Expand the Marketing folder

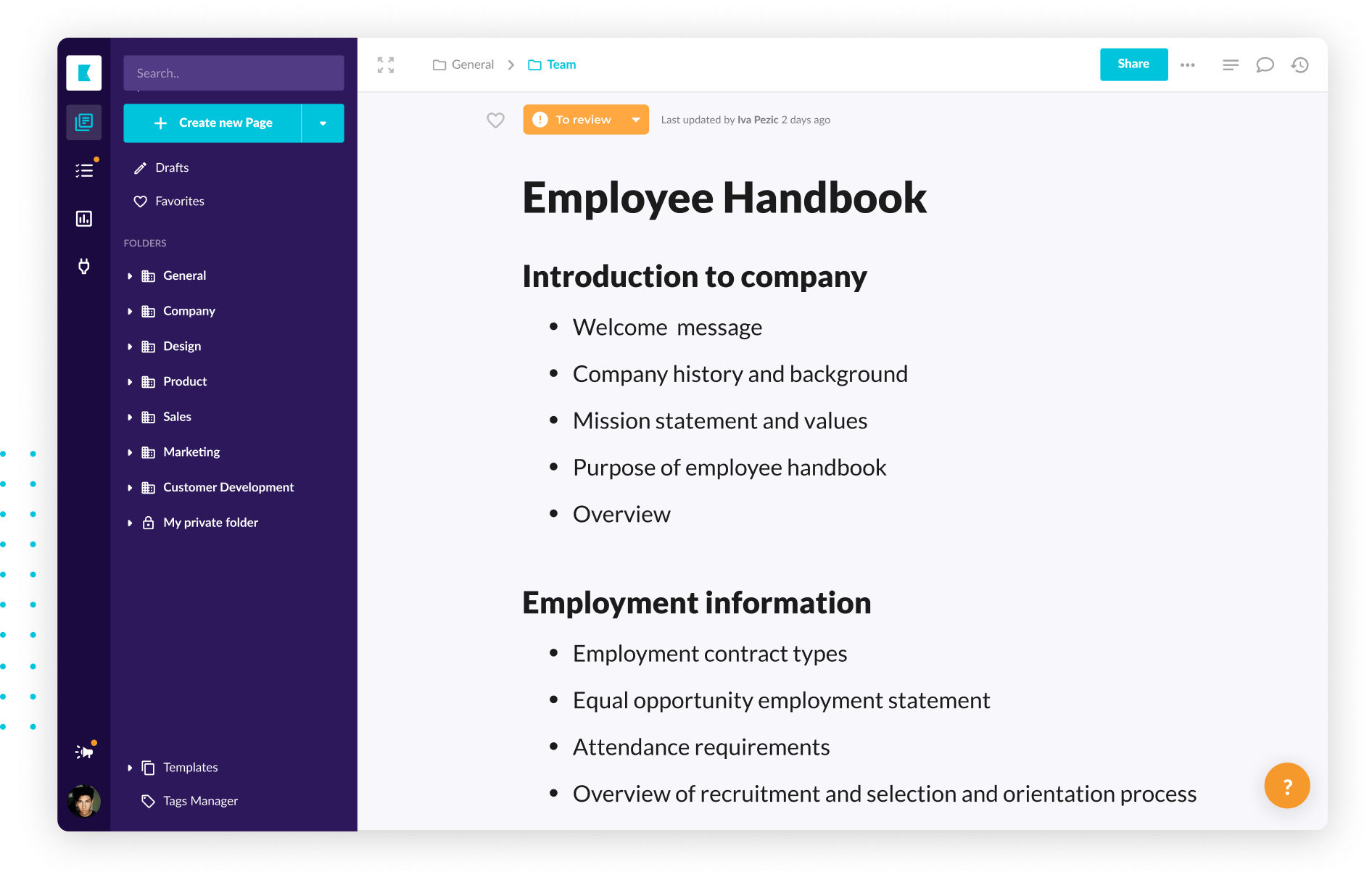[130, 452]
